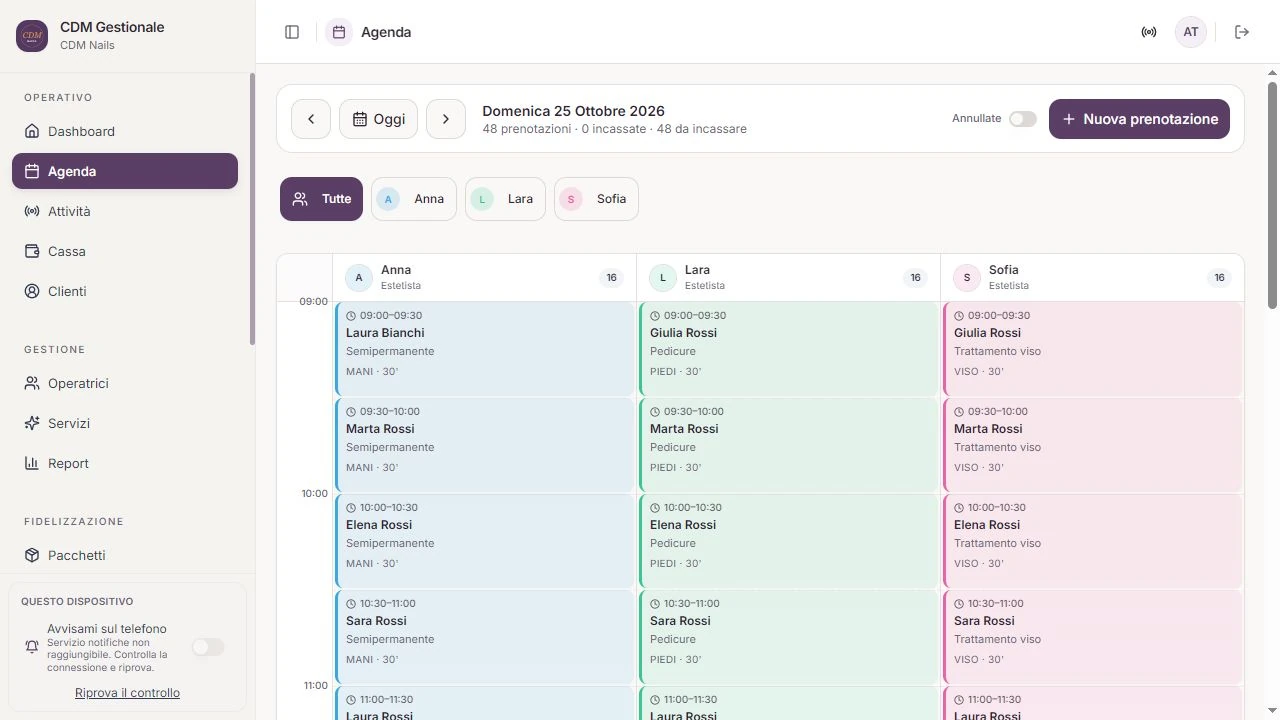Image resolution: width=1280 pixels, height=720 pixels.
Task: Filter agenda by Sofia
Action: point(596,199)
